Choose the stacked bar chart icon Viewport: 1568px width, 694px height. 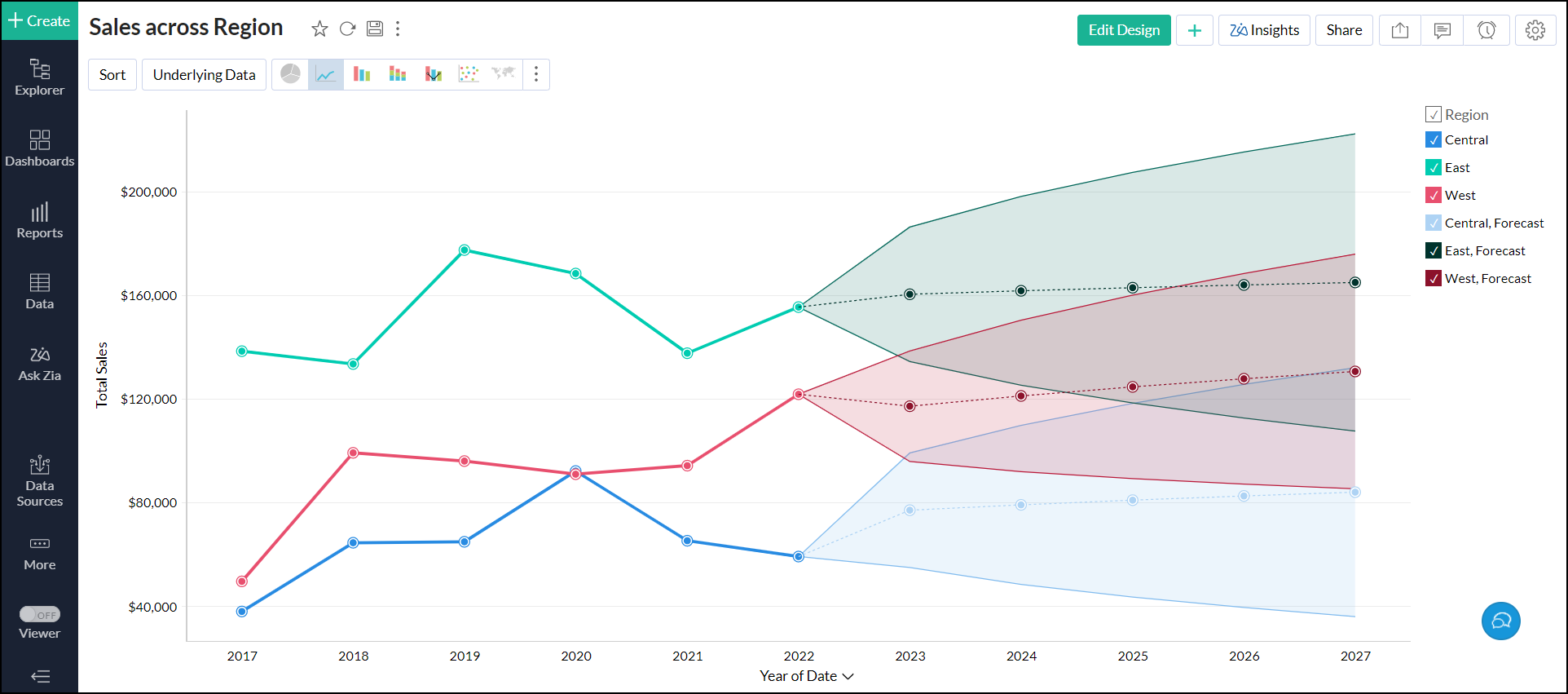(398, 74)
